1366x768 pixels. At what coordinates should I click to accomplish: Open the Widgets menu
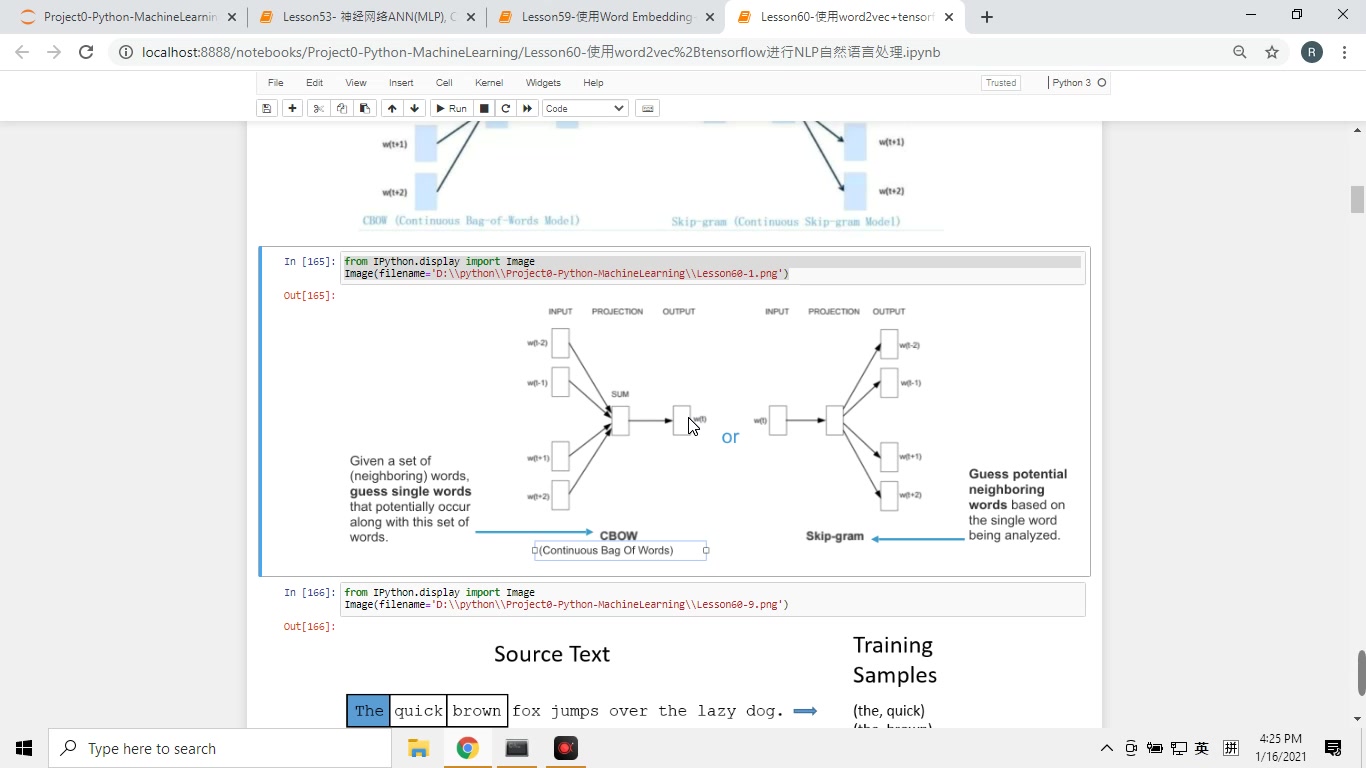[543, 83]
